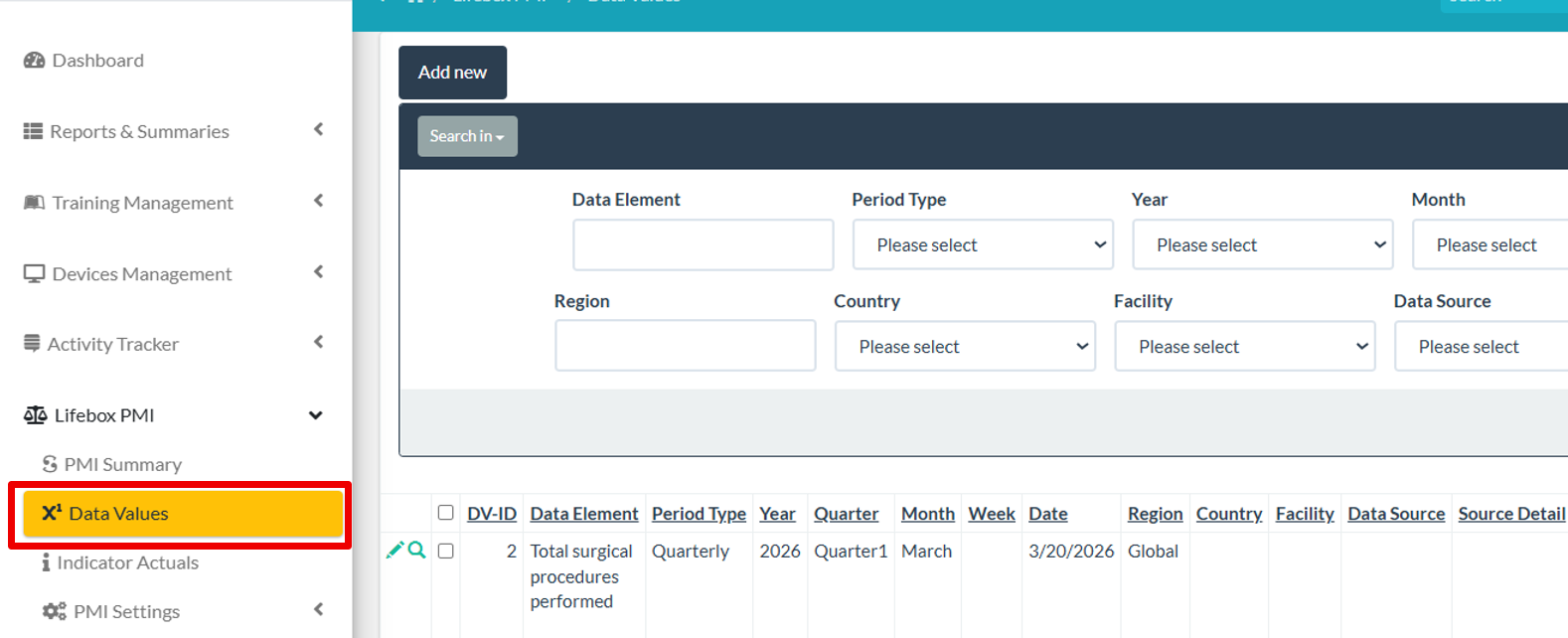Viewport: 1568px width, 638px height.
Task: Click the Devices Management monitor icon
Action: [x=34, y=273]
